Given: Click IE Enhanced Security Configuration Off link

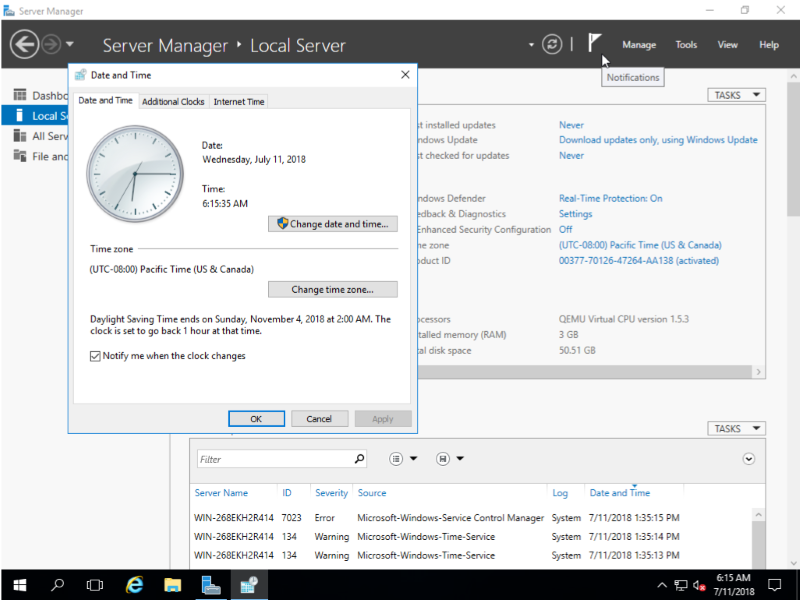Looking at the screenshot, I should coord(565,230).
